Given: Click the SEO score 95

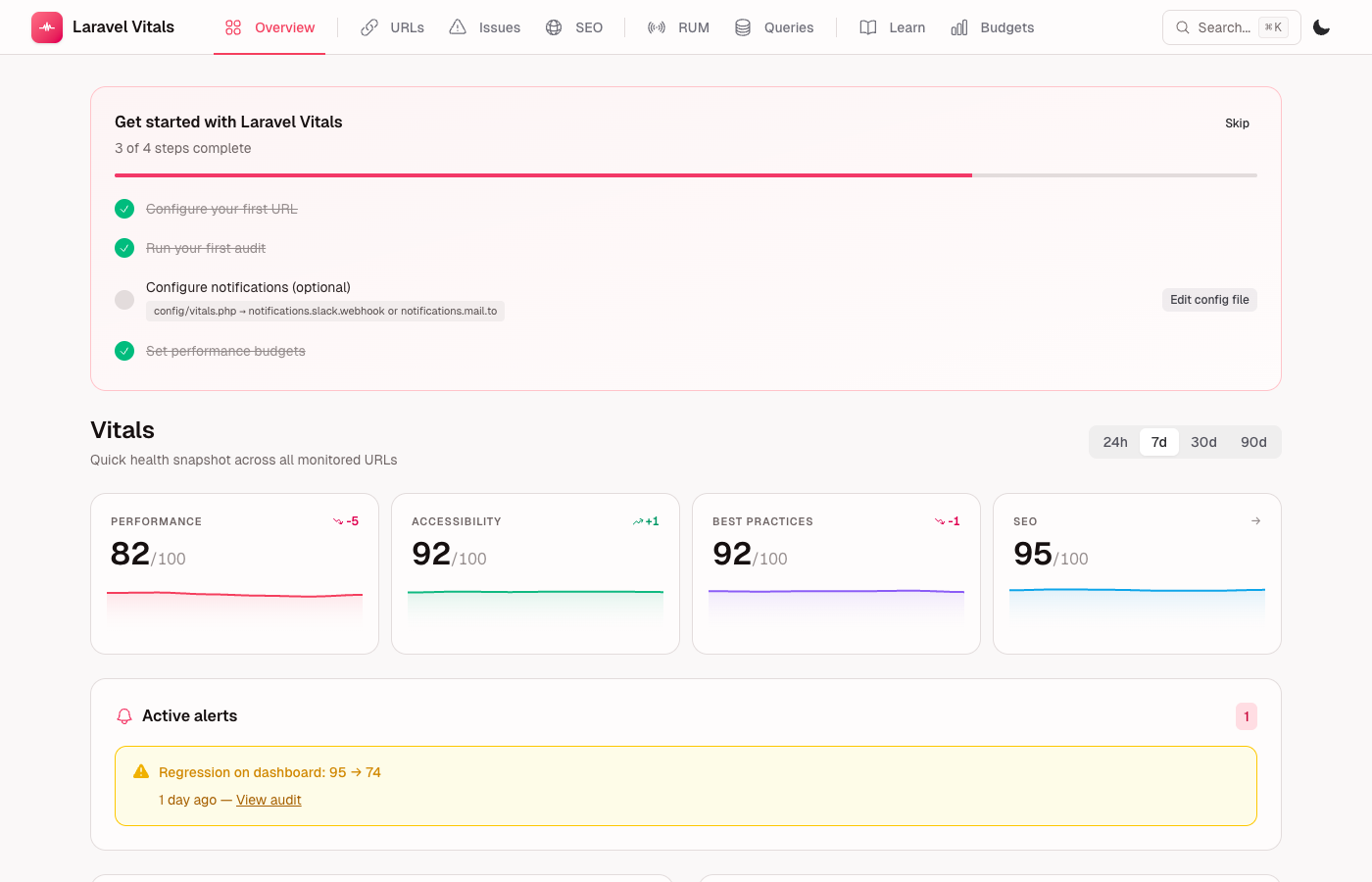Looking at the screenshot, I should pos(1033,554).
